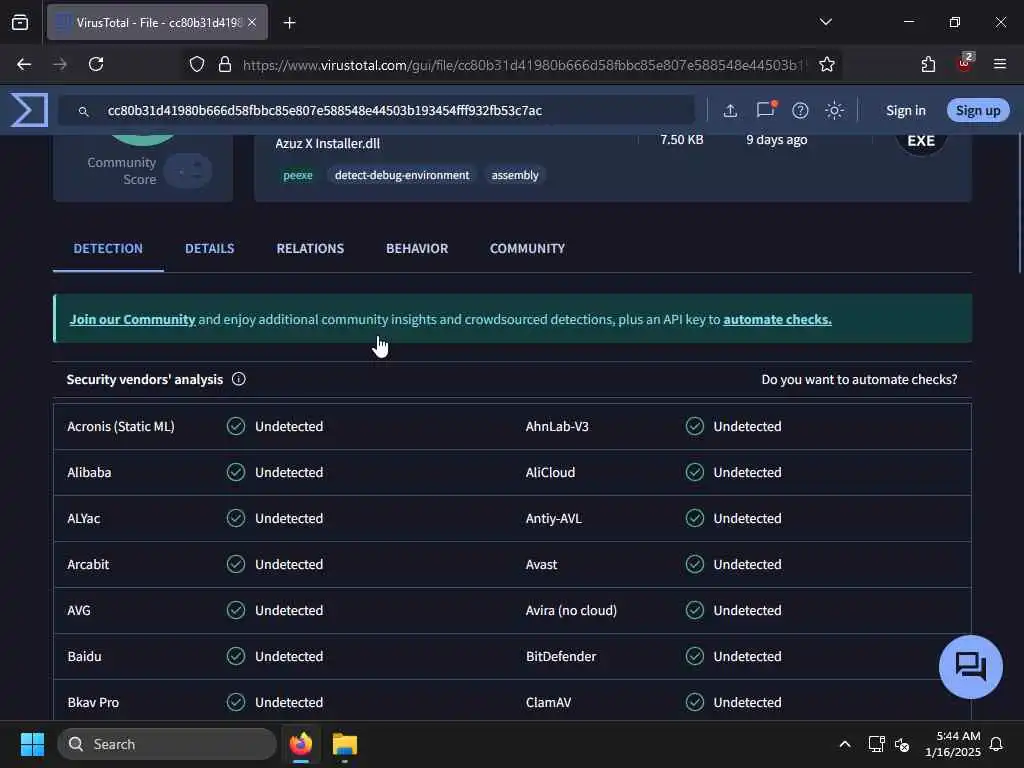Open the Firefox View icon at the top left
Screen dimensions: 1024x768
(x=20, y=22)
